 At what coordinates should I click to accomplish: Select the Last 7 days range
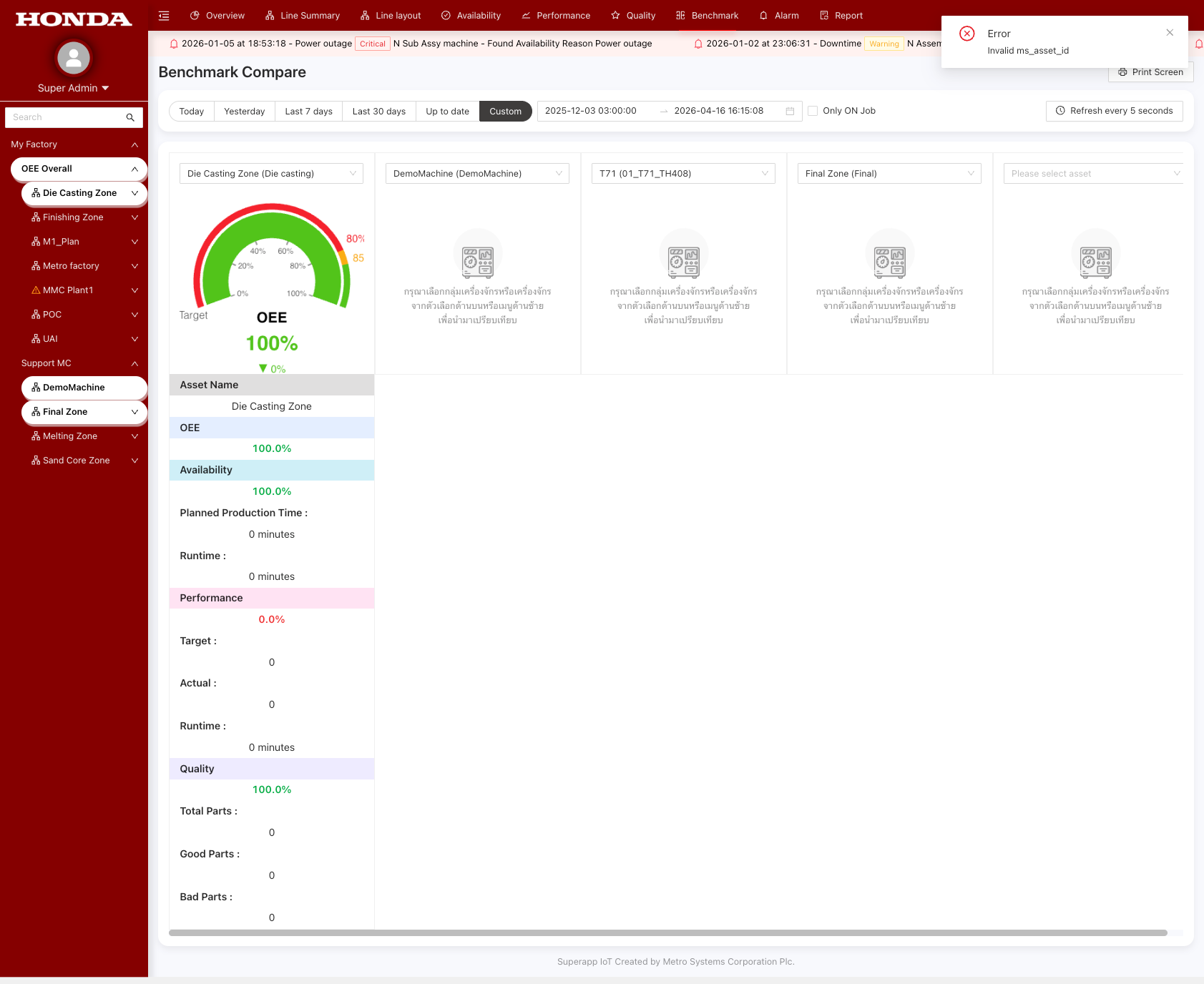pos(308,112)
